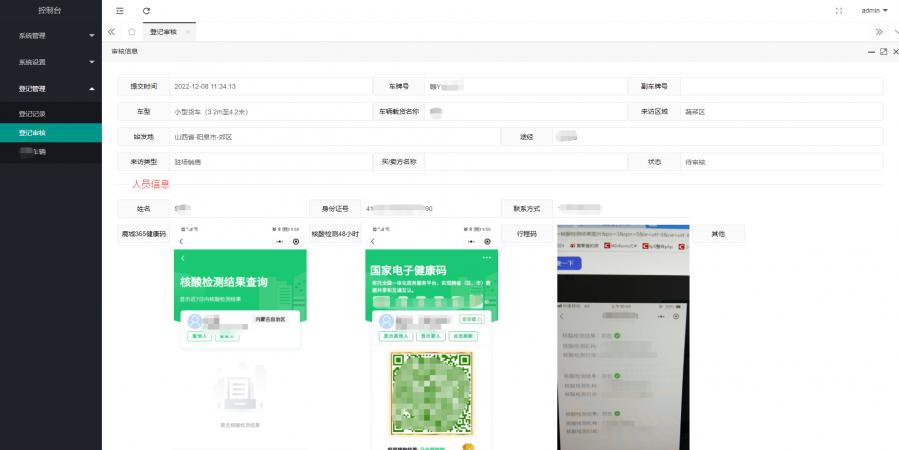The image size is (899, 450).
Task: Enter fullscreen using the top-right fullscreen icon
Action: point(839,10)
